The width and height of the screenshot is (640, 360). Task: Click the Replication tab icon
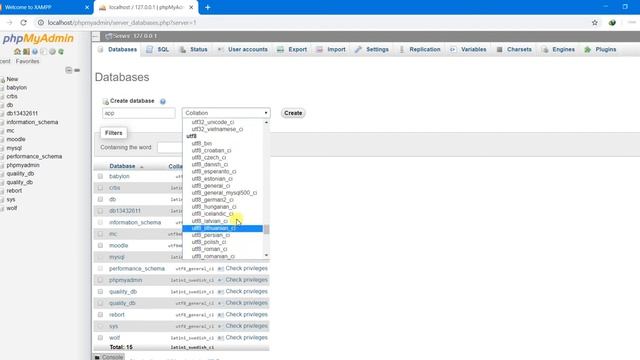point(402,49)
